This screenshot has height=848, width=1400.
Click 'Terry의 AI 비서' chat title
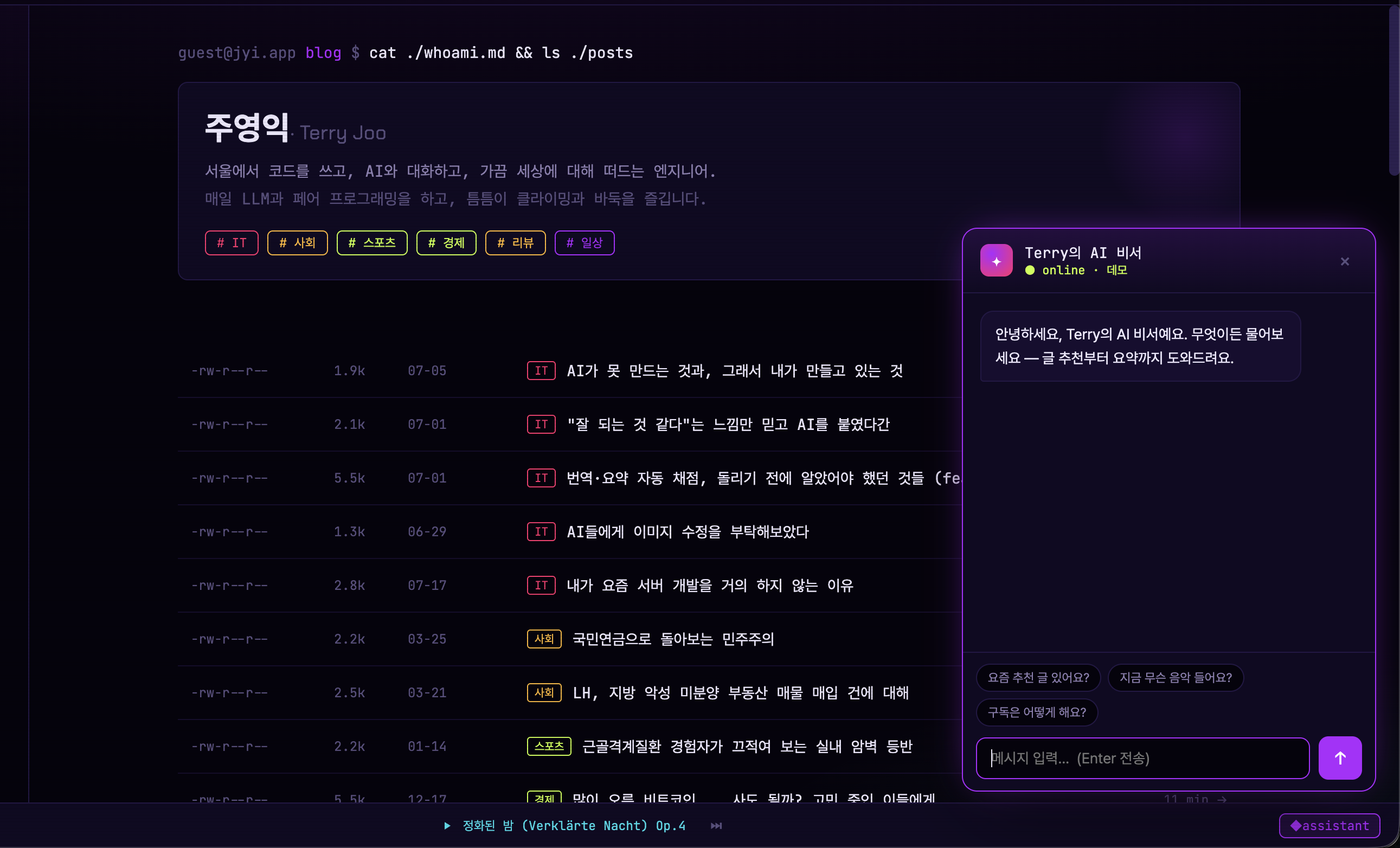(1082, 253)
